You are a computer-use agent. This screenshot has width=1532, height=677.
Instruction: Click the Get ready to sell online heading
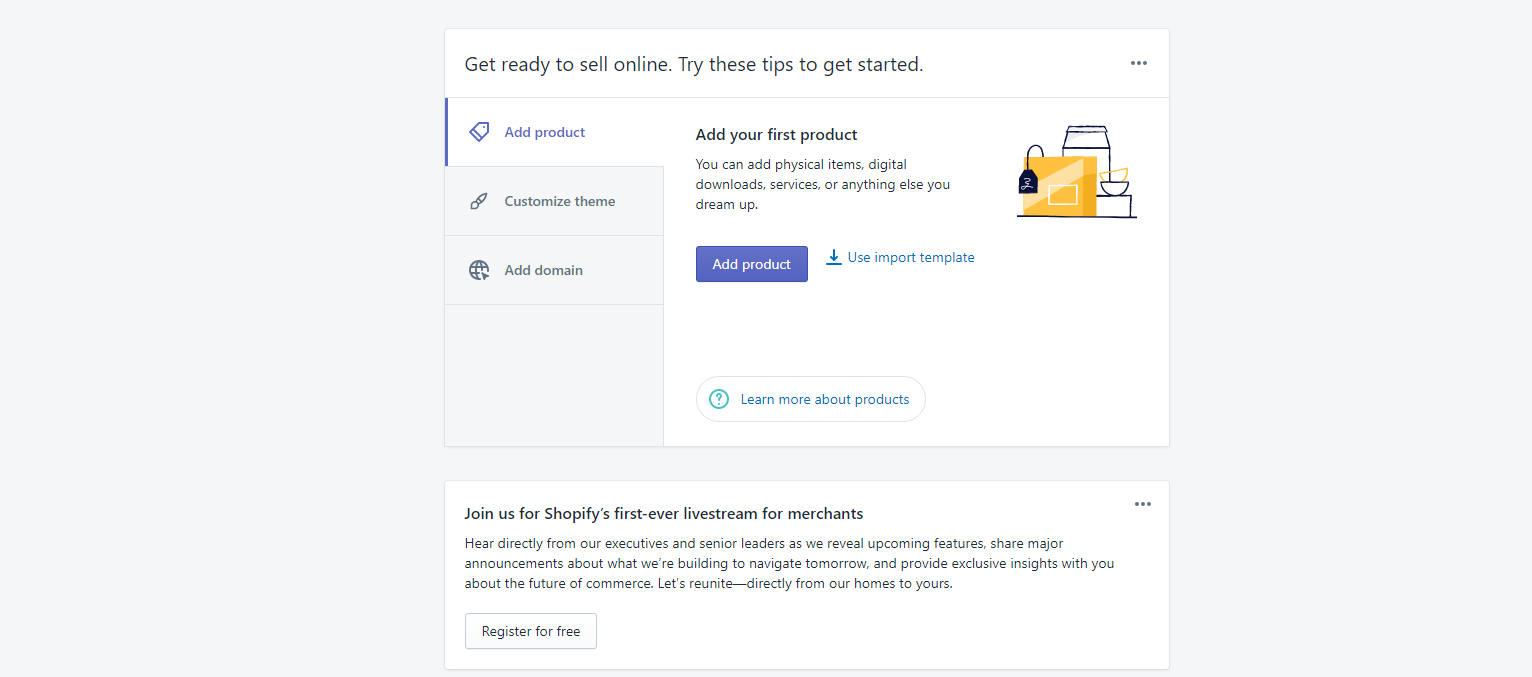click(x=694, y=65)
